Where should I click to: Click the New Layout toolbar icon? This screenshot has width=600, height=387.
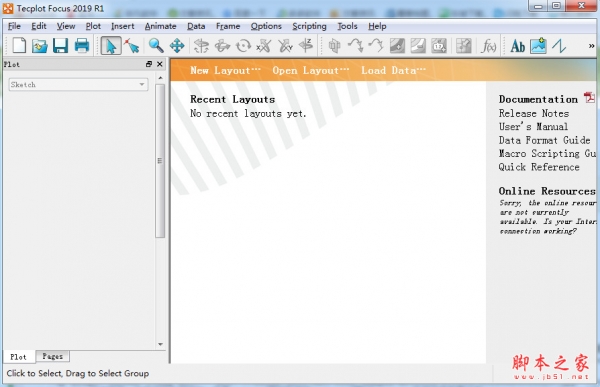pos(19,46)
